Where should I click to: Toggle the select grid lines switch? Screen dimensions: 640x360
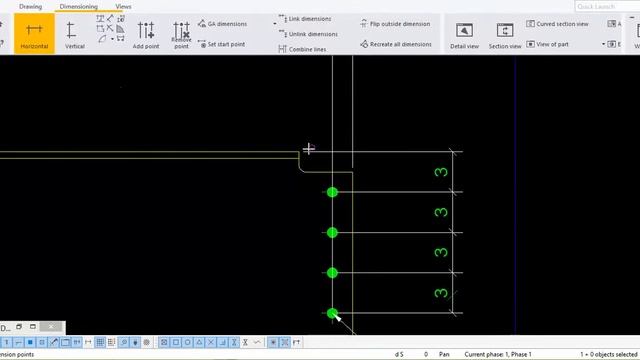(x=111, y=342)
